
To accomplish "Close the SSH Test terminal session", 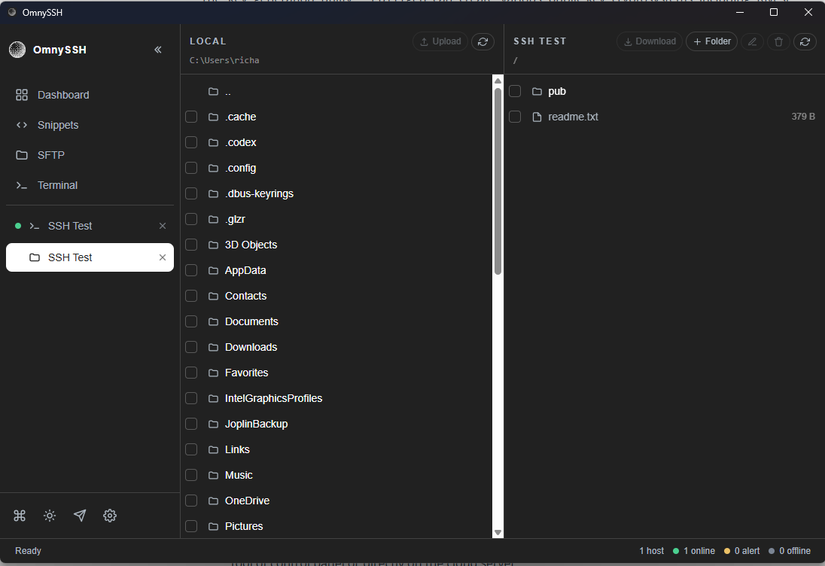I will tap(163, 226).
